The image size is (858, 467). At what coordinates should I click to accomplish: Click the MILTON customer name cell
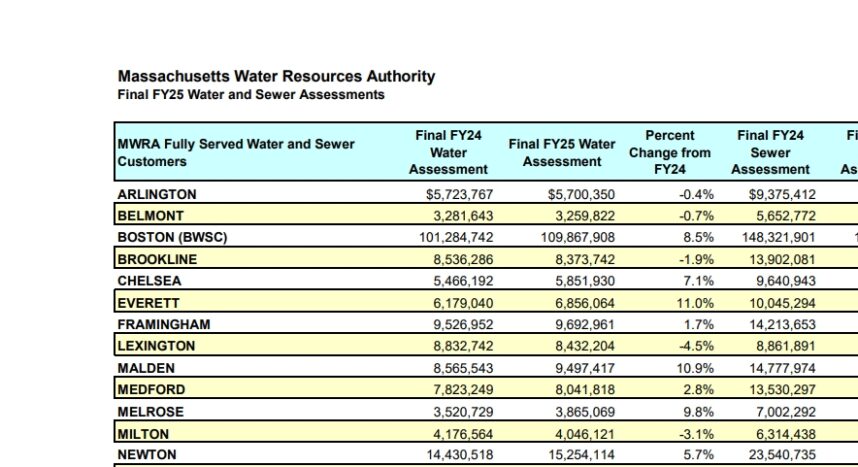[143, 434]
